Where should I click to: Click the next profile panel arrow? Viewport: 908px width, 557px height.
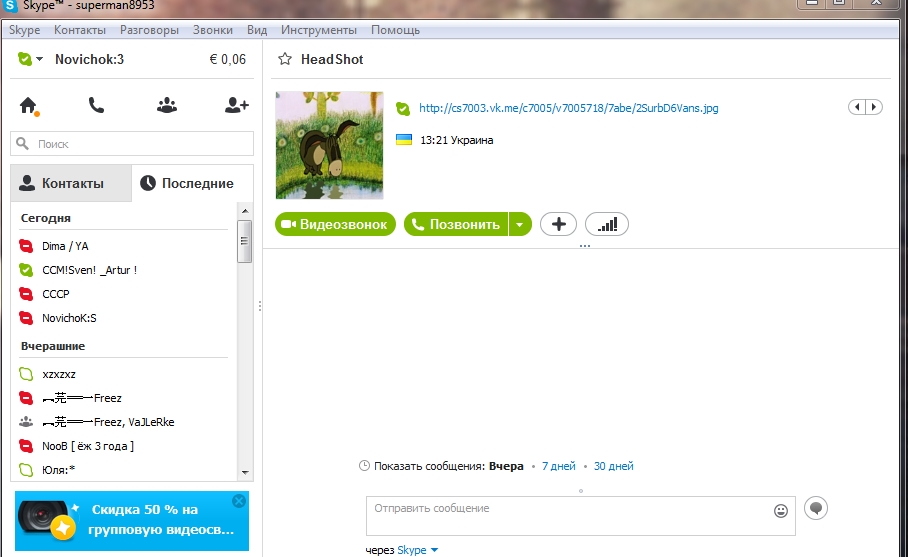874,107
